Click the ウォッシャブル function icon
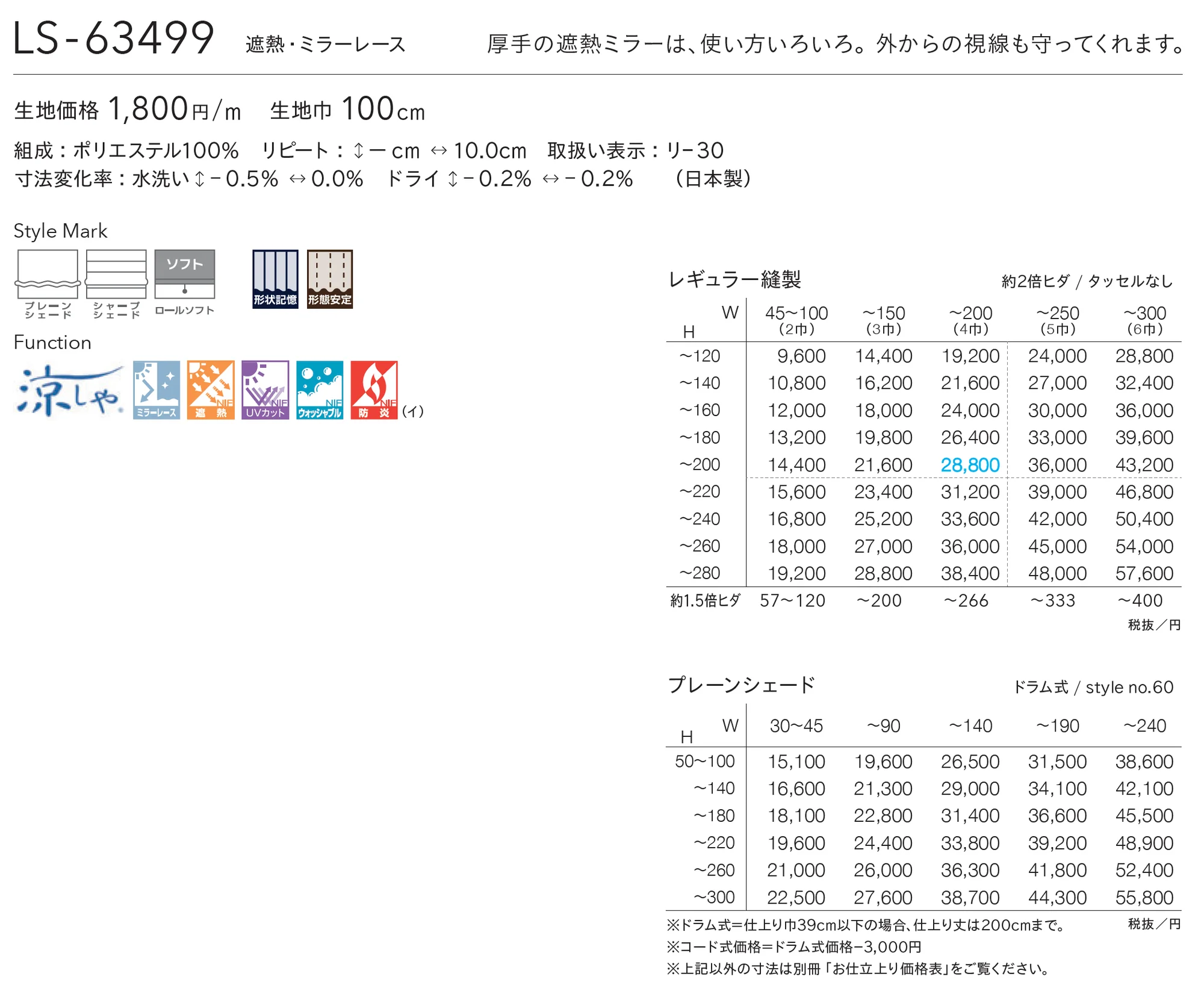Screen dimensions: 1204x994 [320, 390]
